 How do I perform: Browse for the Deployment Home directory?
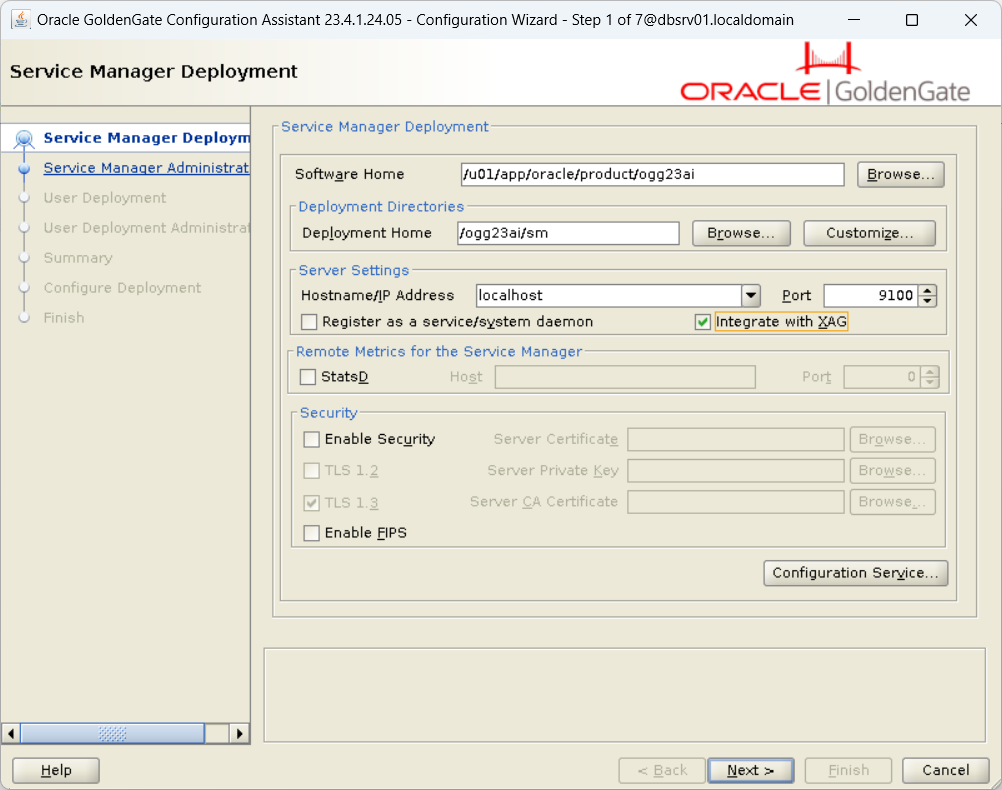pos(741,233)
